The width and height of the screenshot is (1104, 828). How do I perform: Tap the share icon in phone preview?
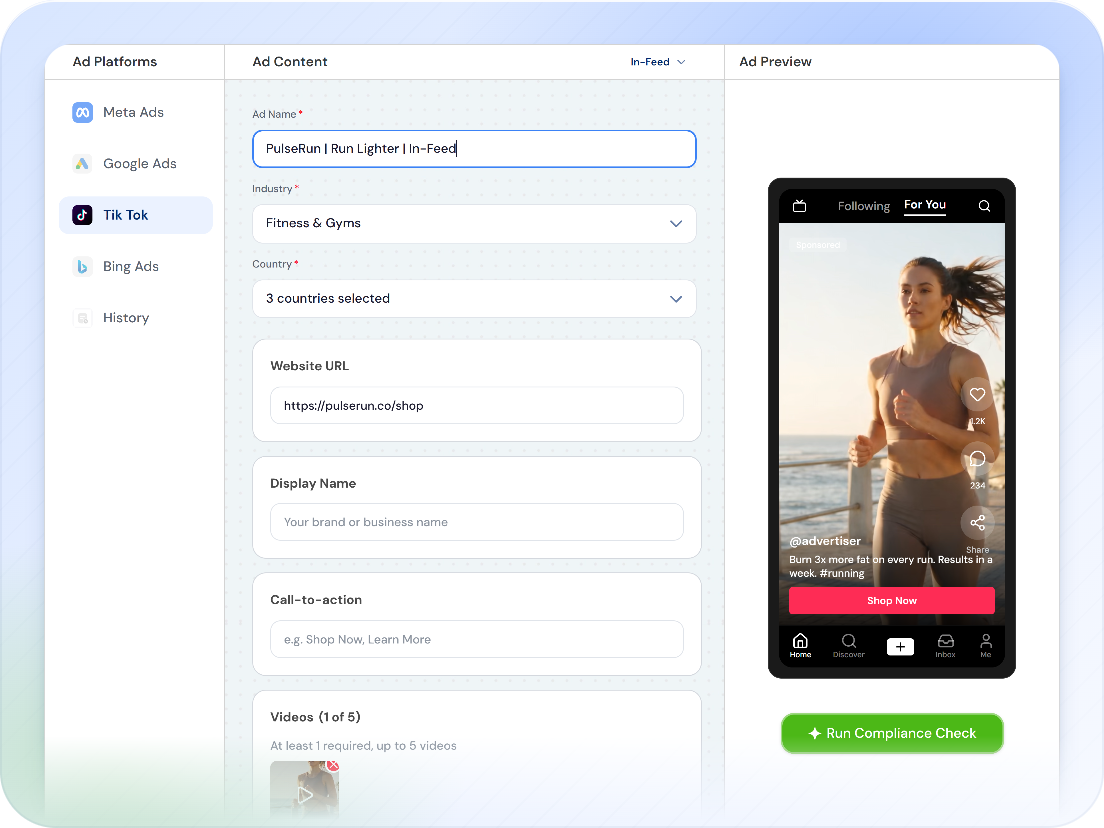tap(977, 523)
